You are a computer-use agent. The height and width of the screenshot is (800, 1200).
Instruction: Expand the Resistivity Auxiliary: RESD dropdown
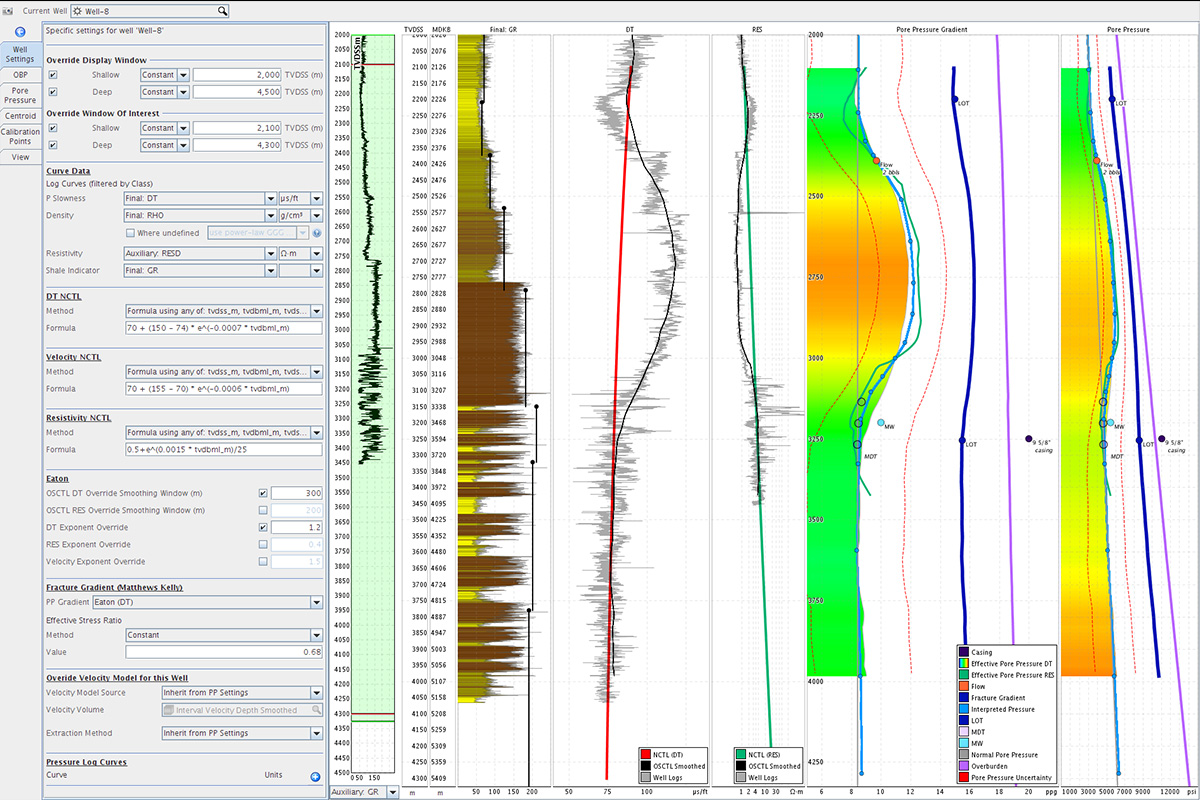coord(270,254)
